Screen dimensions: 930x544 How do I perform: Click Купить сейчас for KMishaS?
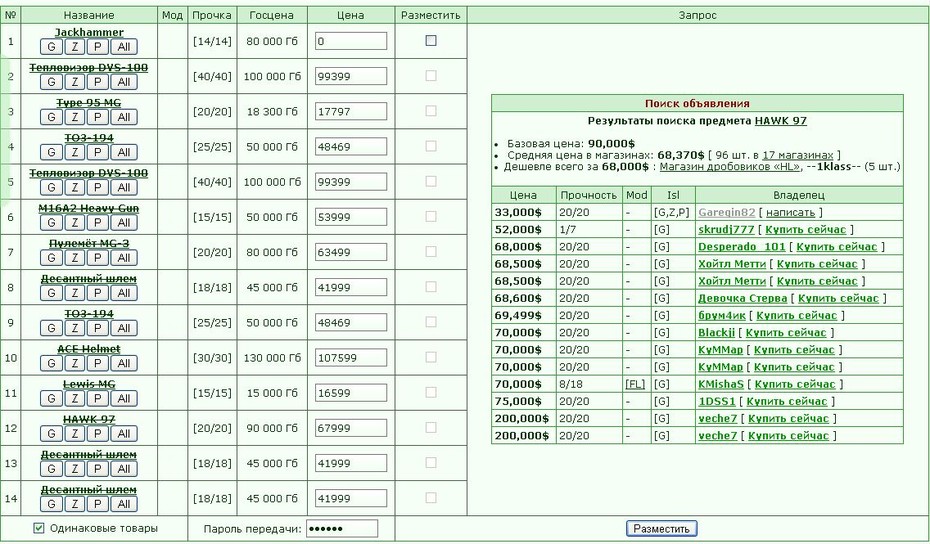tap(795, 384)
